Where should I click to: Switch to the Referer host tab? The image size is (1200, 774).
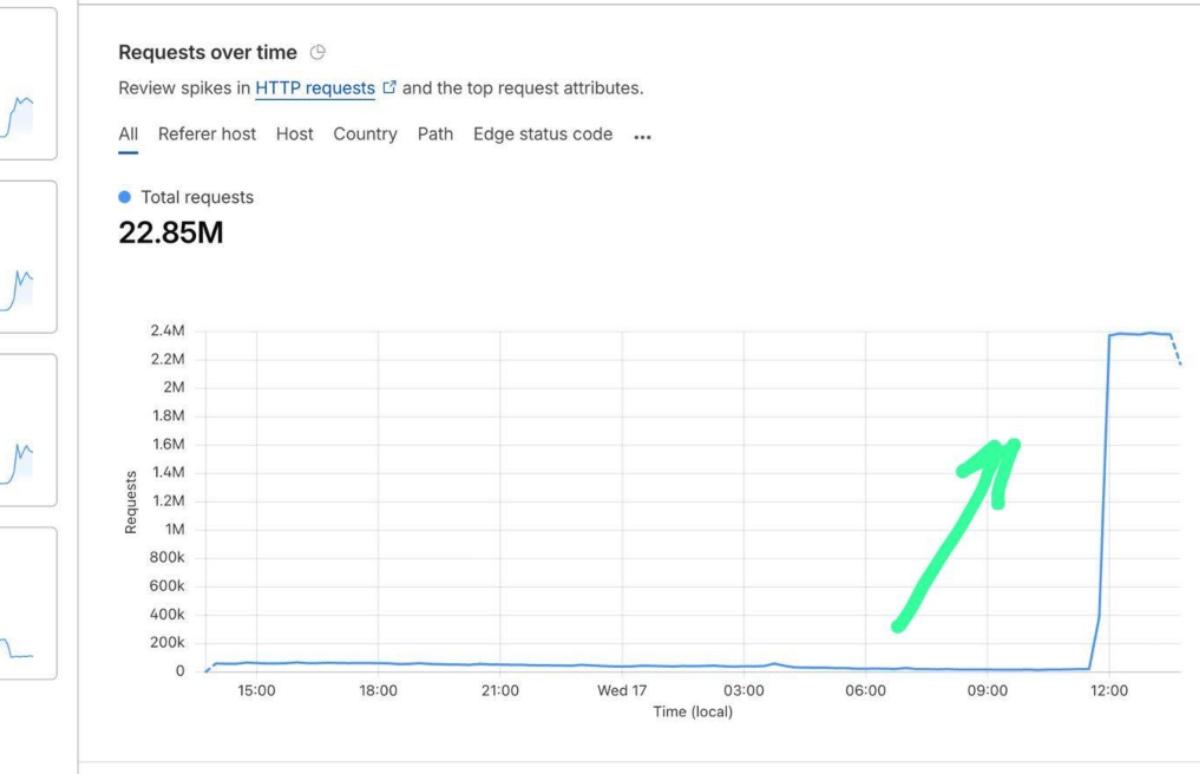coord(207,134)
